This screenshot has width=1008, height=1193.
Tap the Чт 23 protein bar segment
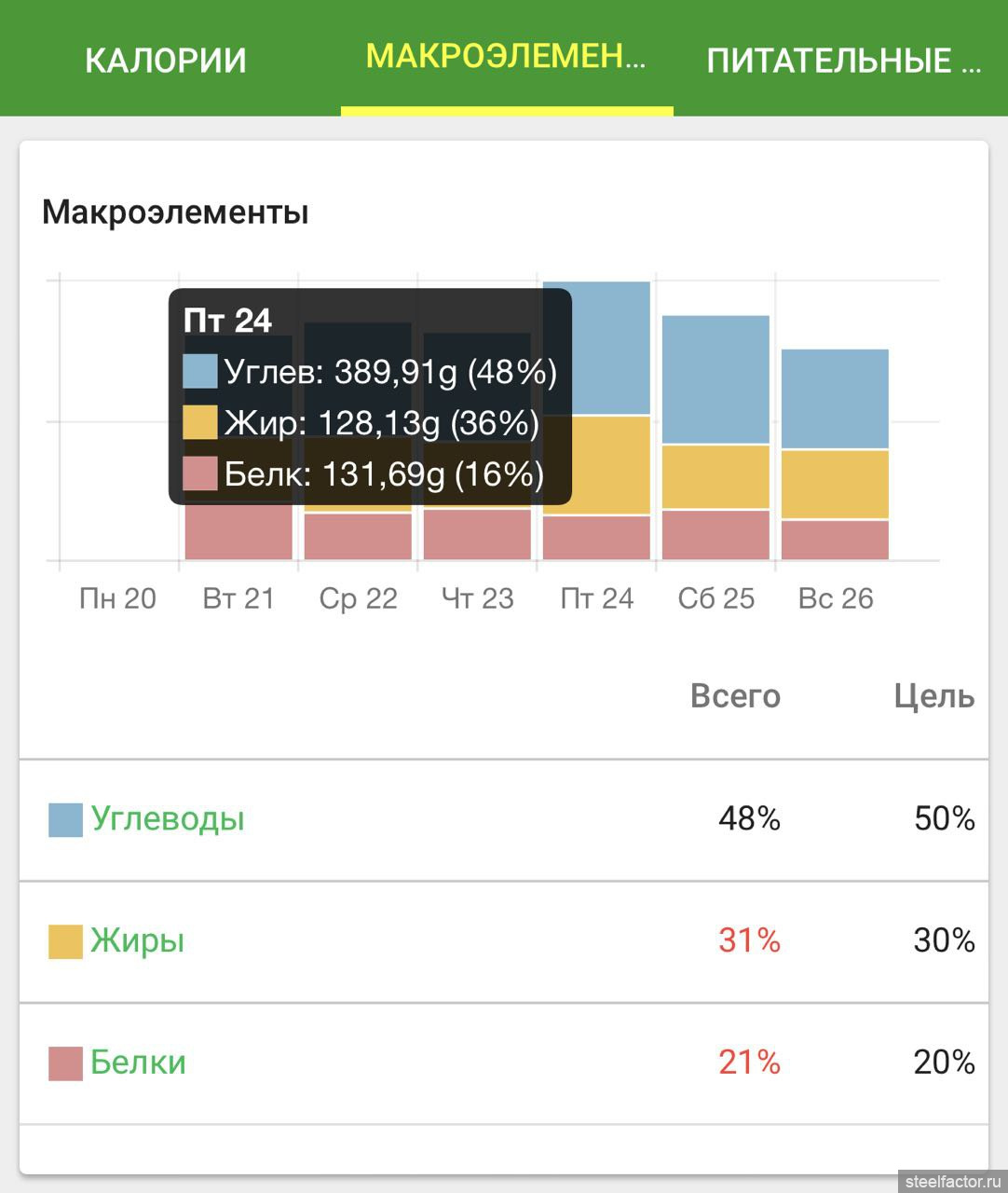(477, 535)
